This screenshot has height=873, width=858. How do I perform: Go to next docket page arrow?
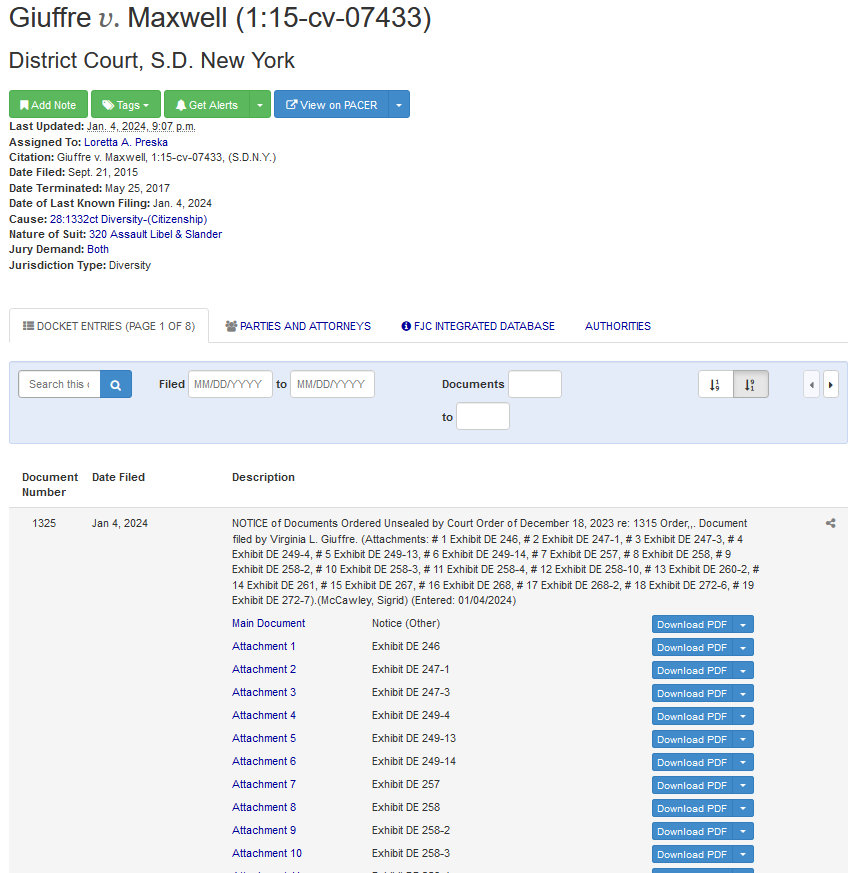tap(831, 384)
